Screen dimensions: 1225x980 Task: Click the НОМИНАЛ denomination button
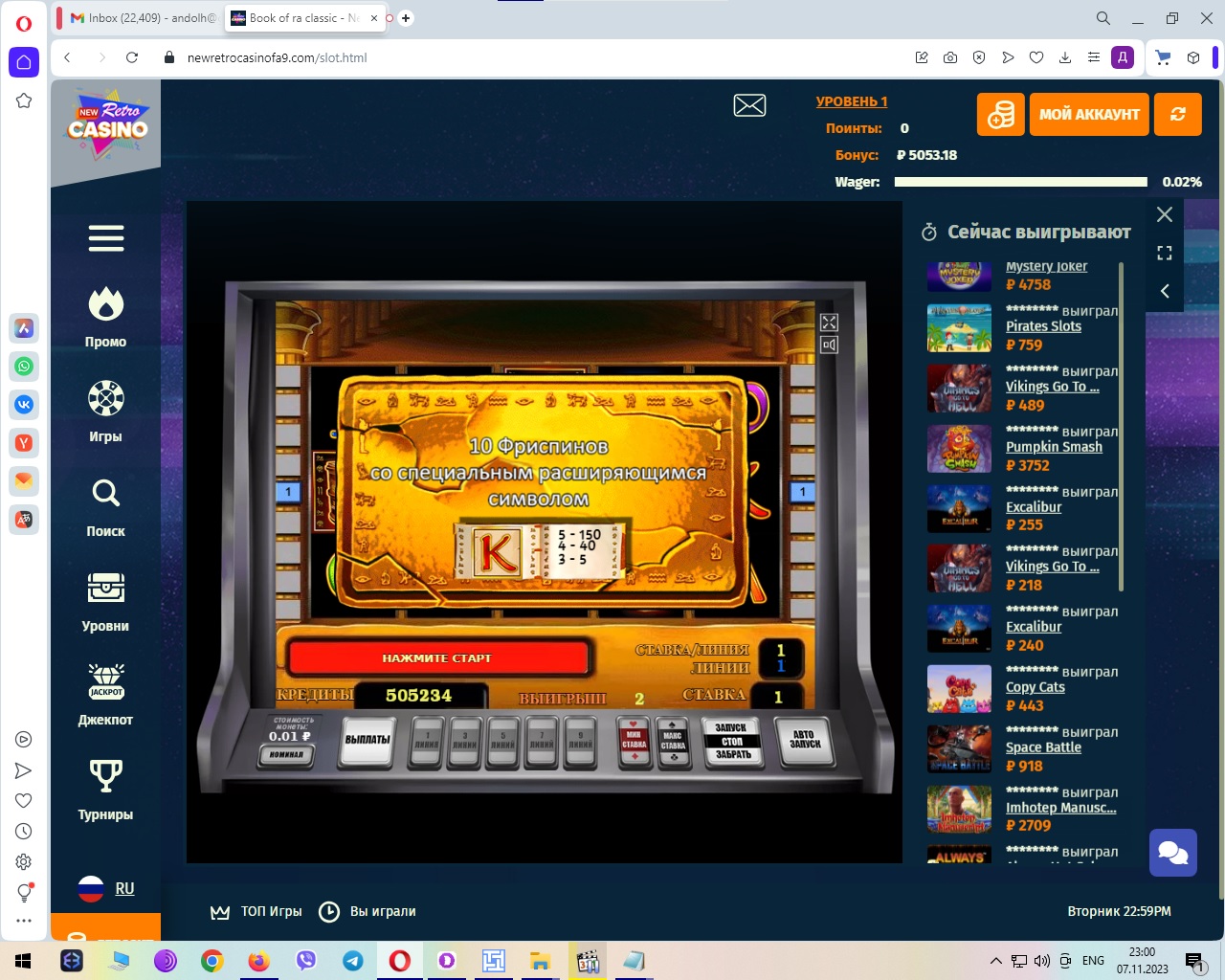pyautogui.click(x=286, y=755)
